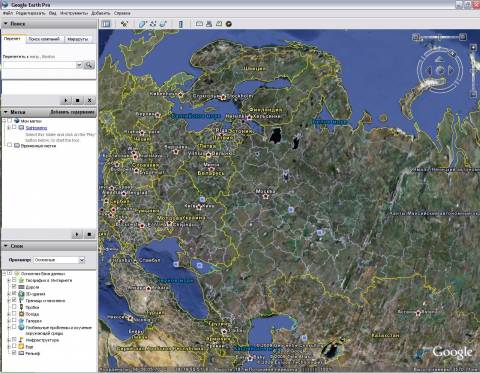The image size is (480, 373).
Task: Open the Инструменты menu
Action: (x=74, y=13)
